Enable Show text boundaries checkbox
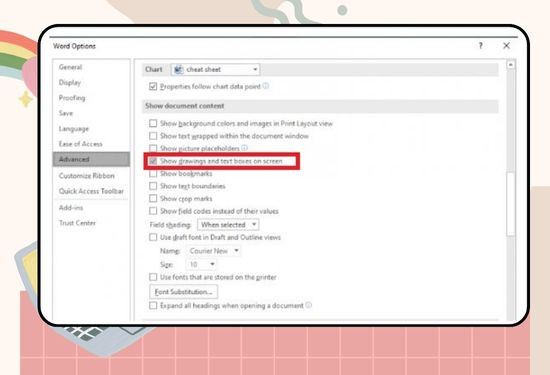Viewport: 550px width, 375px height. [153, 186]
